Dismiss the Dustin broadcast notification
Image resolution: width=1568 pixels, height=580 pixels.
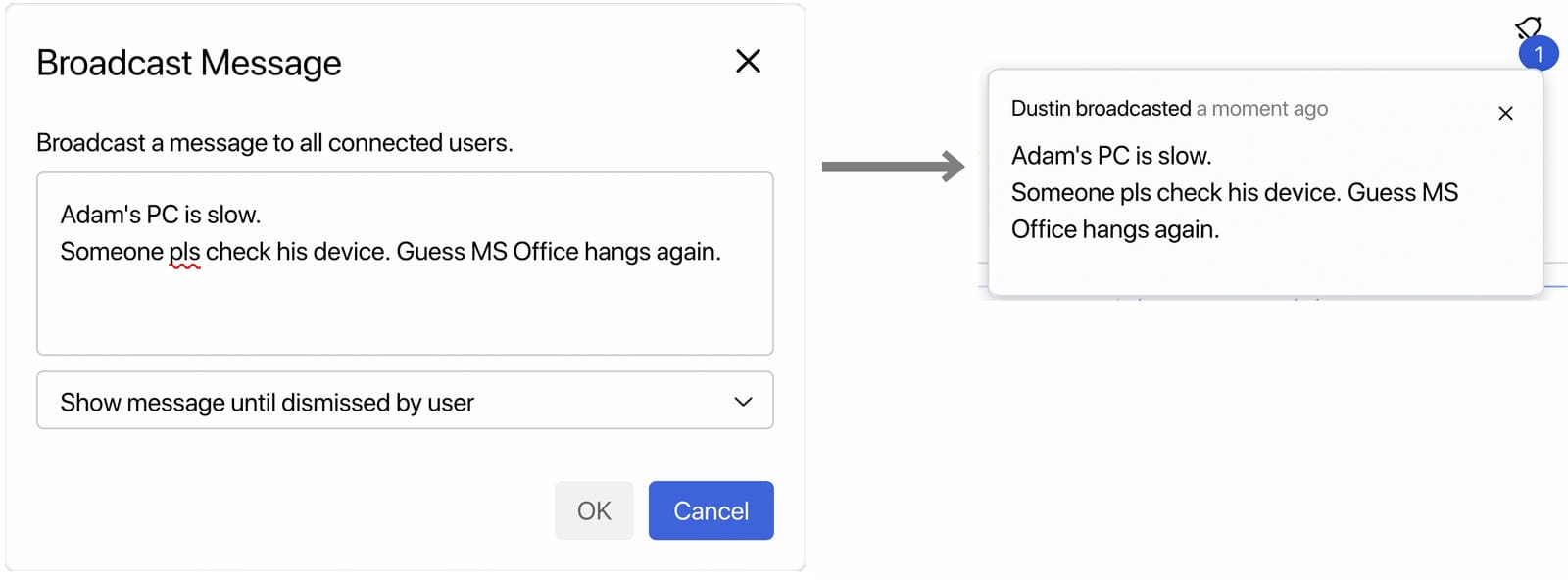click(x=1505, y=114)
